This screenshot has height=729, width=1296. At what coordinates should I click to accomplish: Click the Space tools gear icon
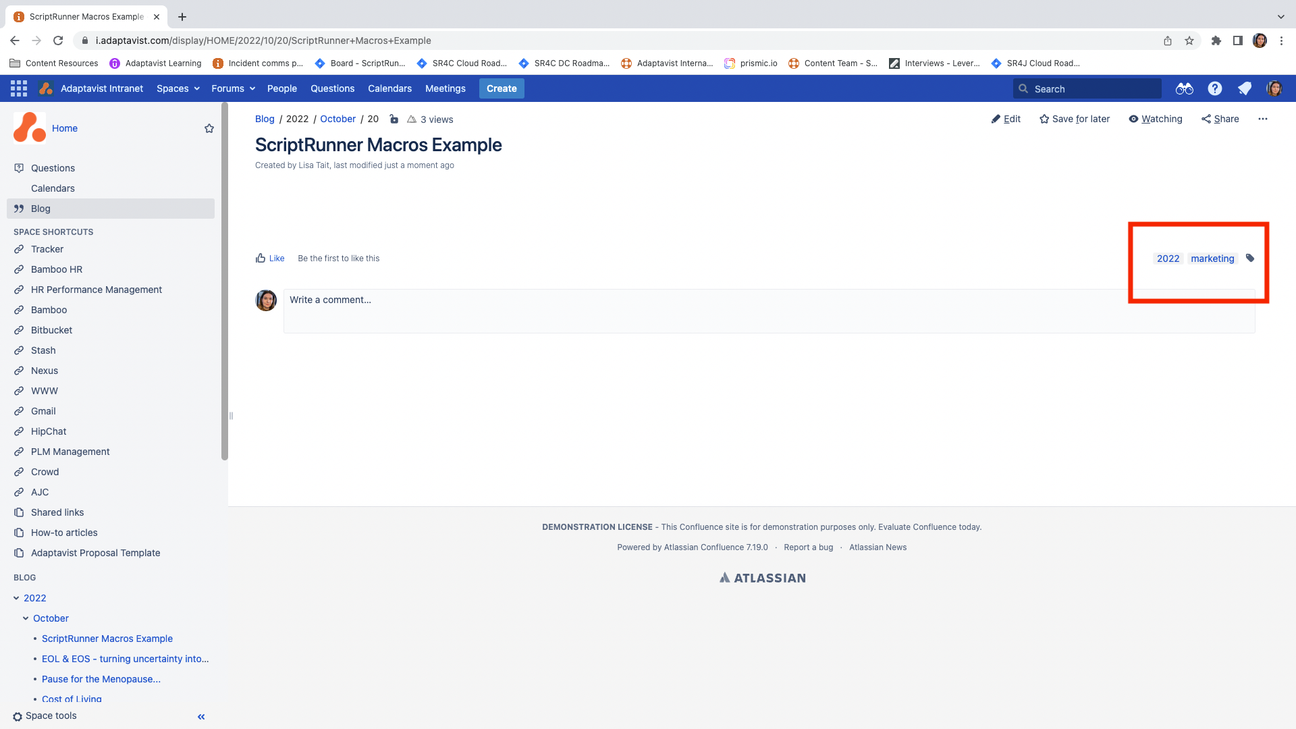click(x=15, y=715)
